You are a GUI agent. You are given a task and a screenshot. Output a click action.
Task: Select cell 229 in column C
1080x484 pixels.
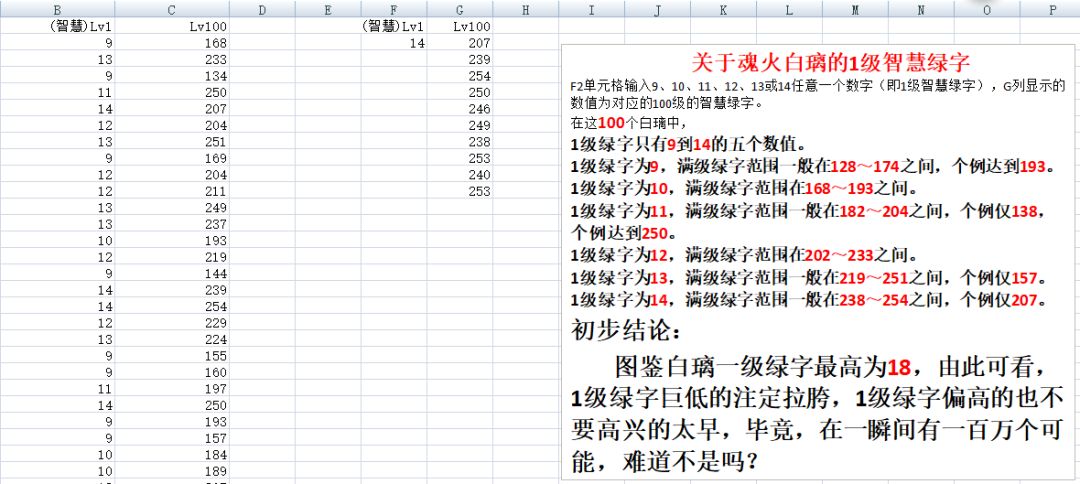172,323
